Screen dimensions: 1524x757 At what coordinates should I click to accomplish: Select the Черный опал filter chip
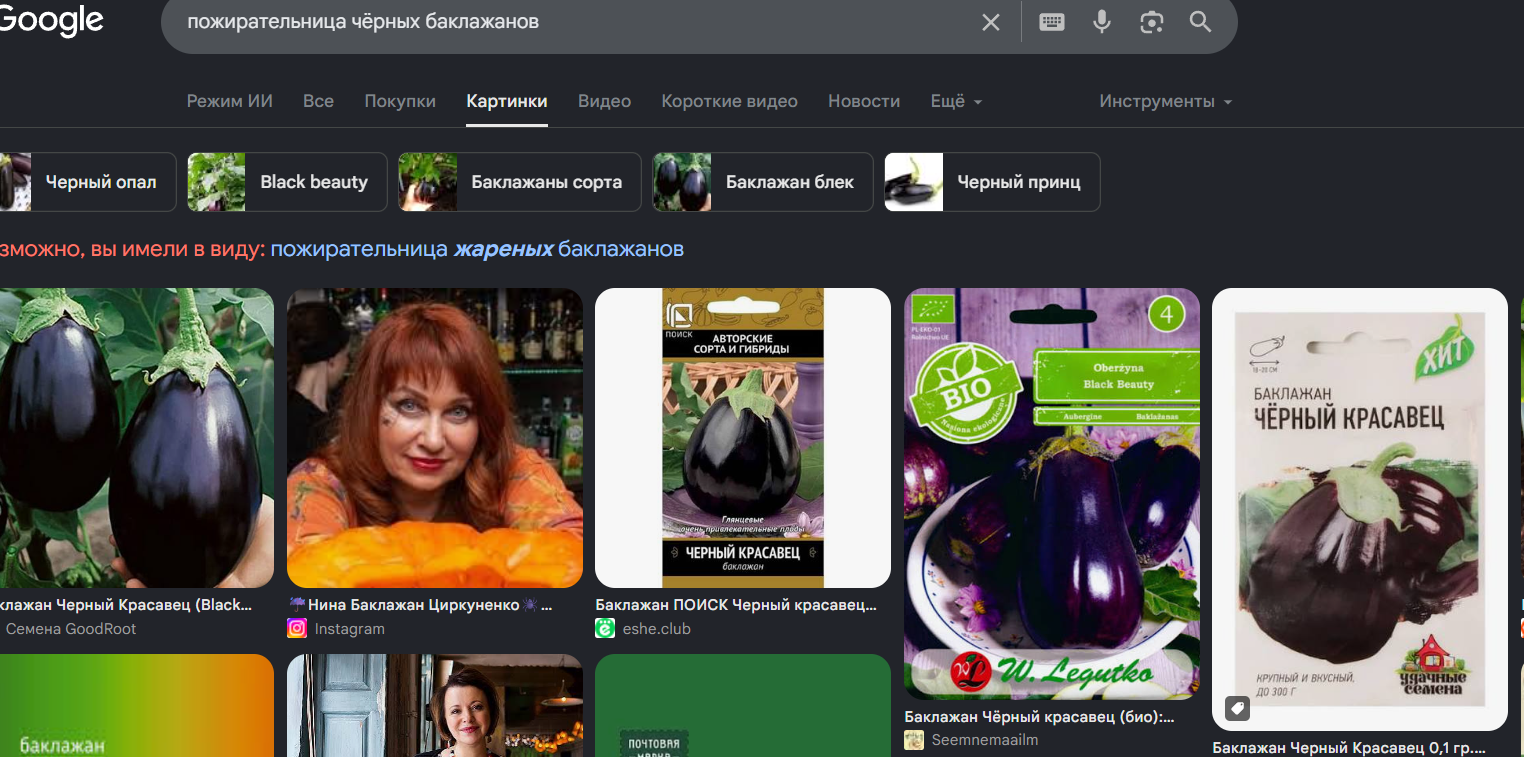pyautogui.click(x=88, y=182)
